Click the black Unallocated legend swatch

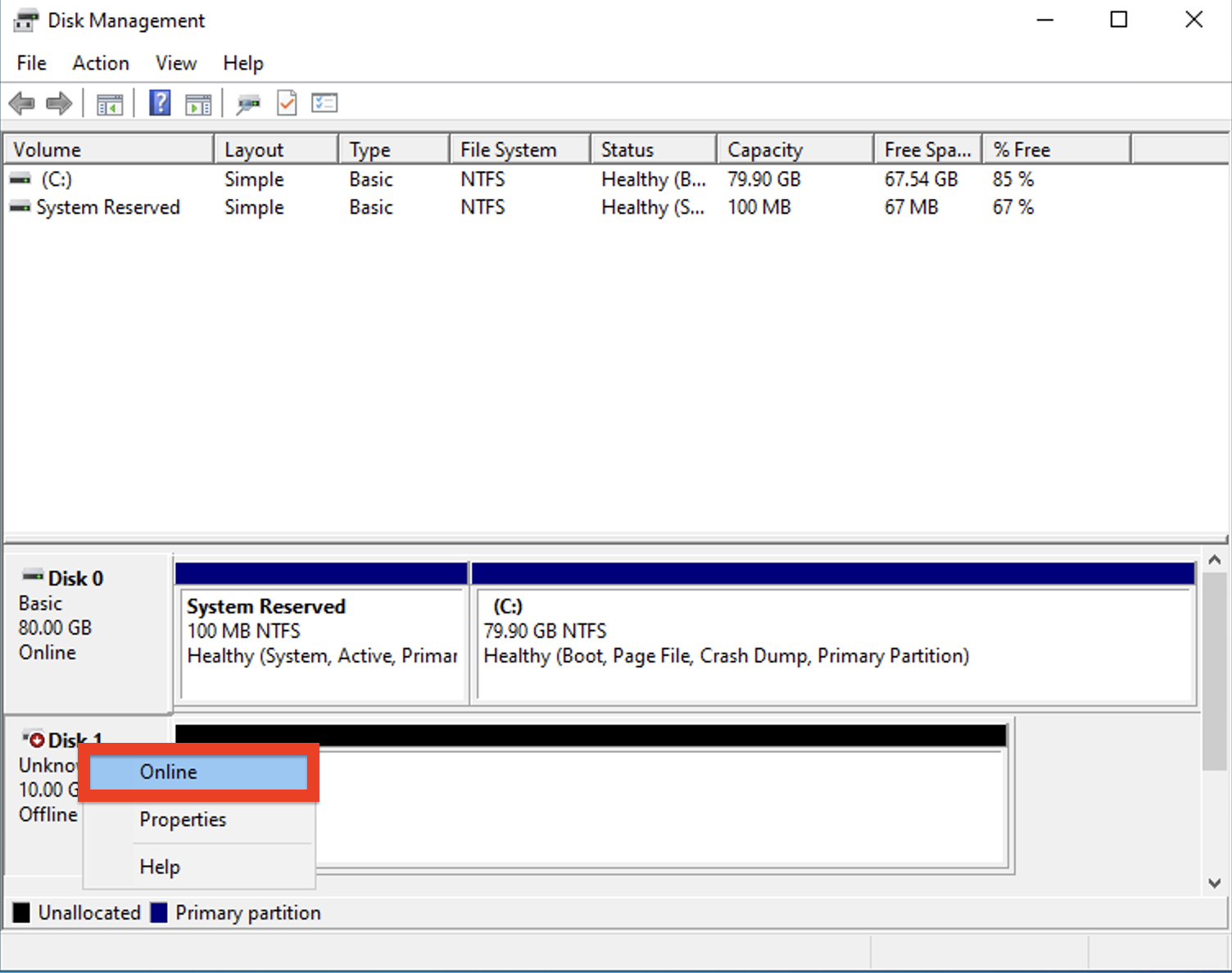(21, 912)
